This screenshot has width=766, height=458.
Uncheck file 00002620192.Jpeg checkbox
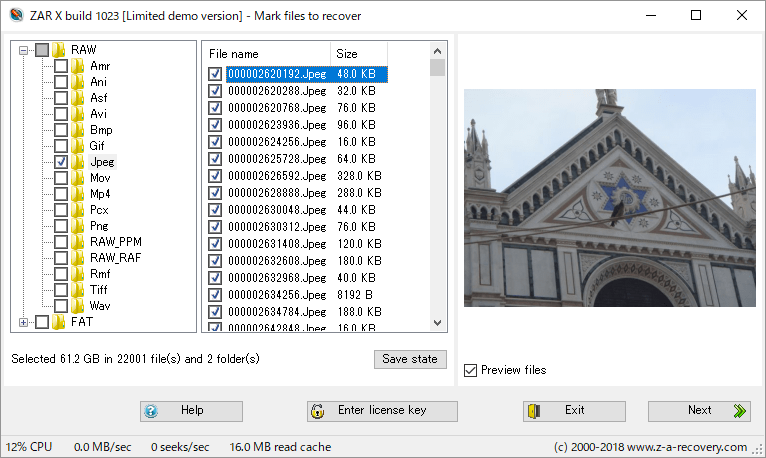[215, 74]
